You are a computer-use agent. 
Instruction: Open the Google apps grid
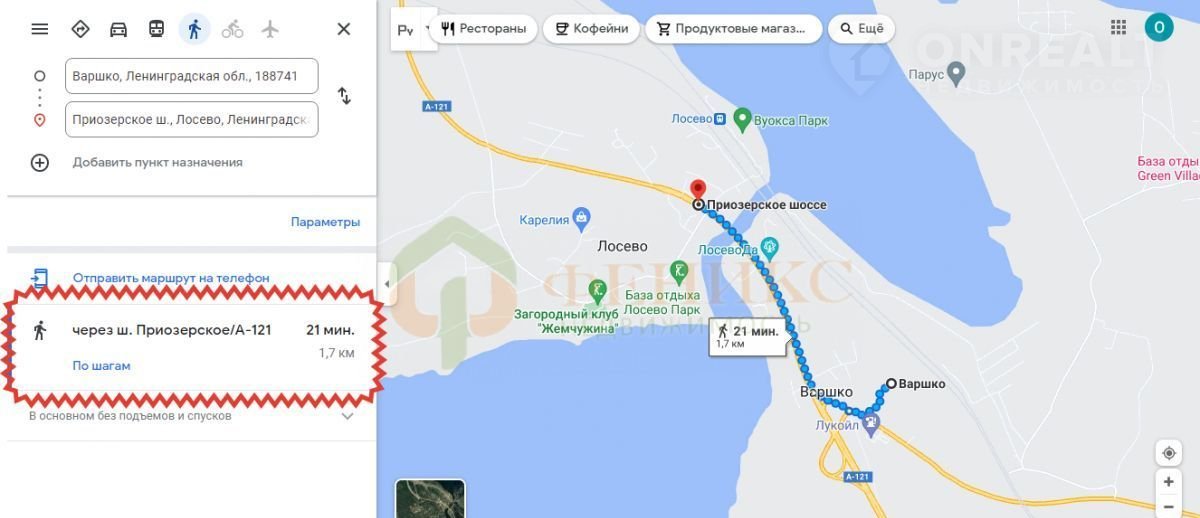[1119, 27]
